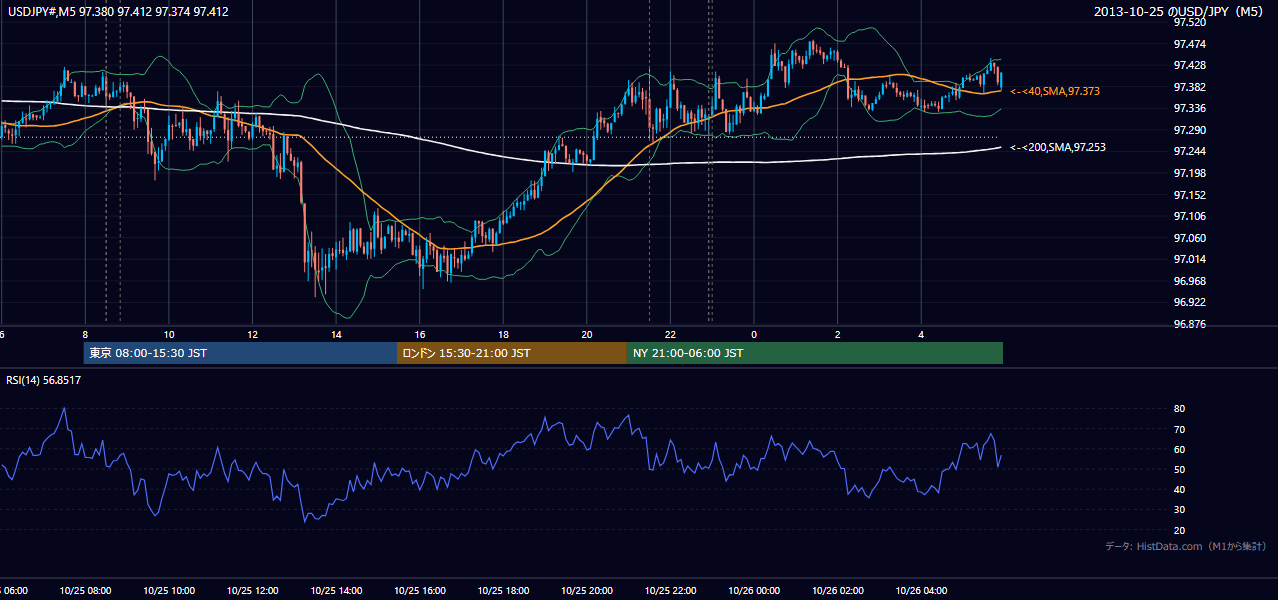Click price axis label 97.520
Viewport: 1278px width, 600px height.
[1189, 22]
